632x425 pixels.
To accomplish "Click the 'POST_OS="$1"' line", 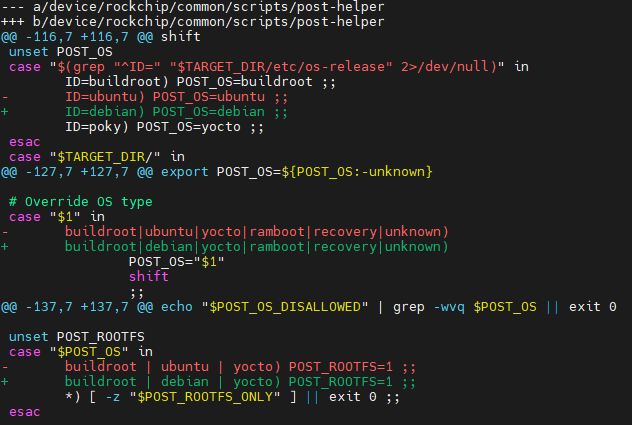I will click(177, 262).
